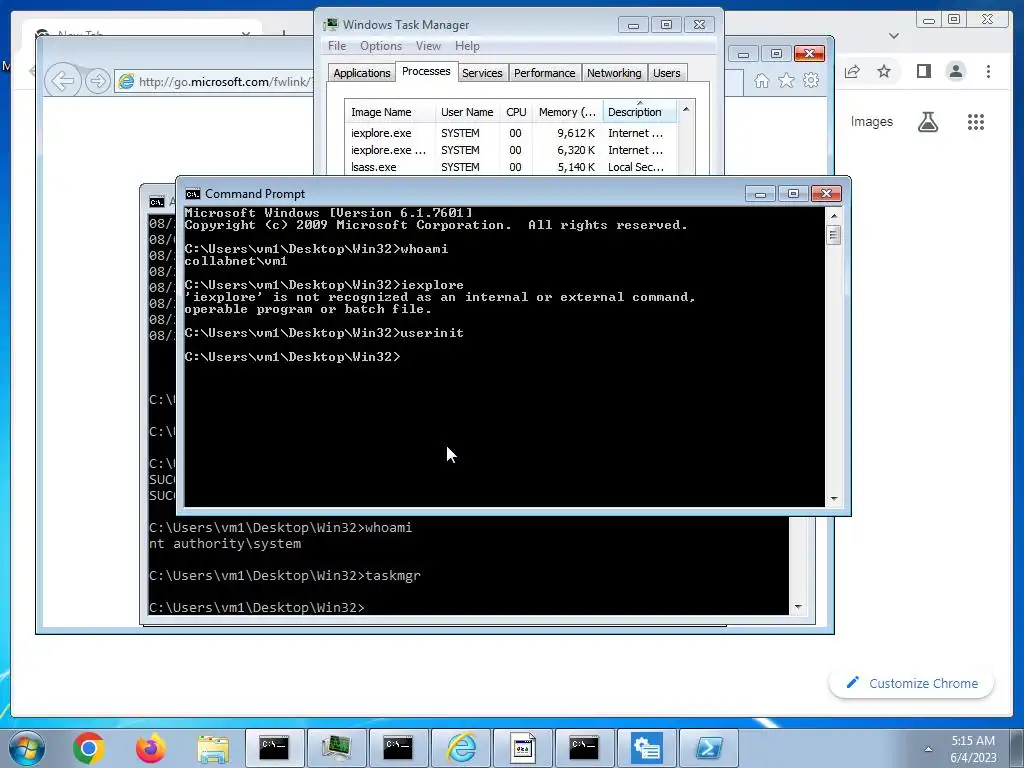1024x768 pixels.
Task: Click Command Prompt scrollbar down arrow
Action: coord(833,499)
